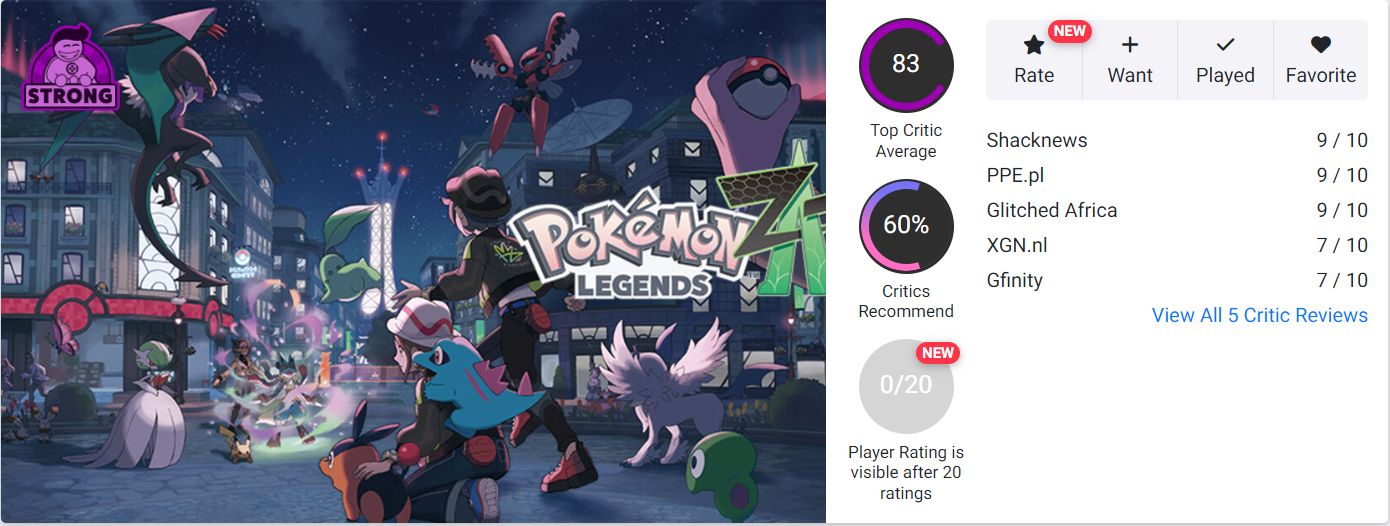Image resolution: width=1390 pixels, height=526 pixels.
Task: Open the XGN.nl review
Action: tap(1017, 245)
